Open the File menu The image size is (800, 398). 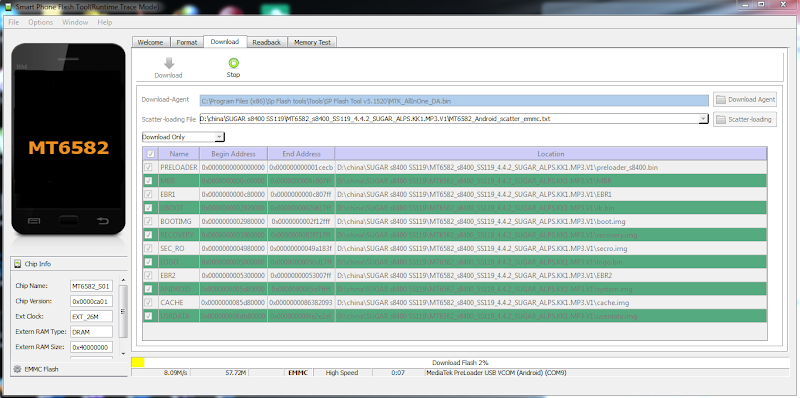point(13,22)
